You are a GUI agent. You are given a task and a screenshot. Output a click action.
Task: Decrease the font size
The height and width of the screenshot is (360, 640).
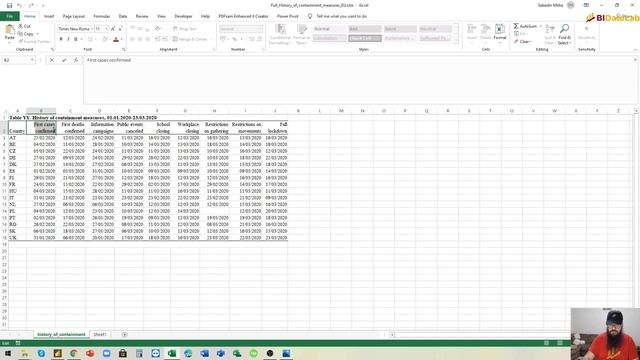pyautogui.click(x=120, y=29)
